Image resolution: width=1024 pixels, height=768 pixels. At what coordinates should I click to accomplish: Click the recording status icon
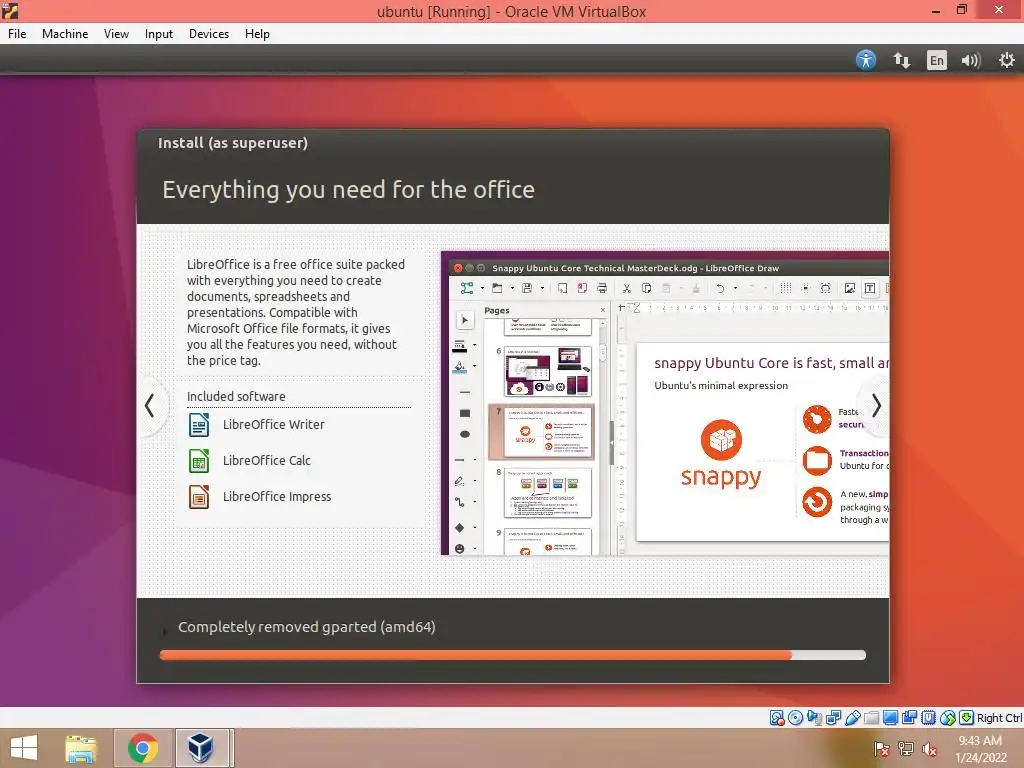[909, 718]
